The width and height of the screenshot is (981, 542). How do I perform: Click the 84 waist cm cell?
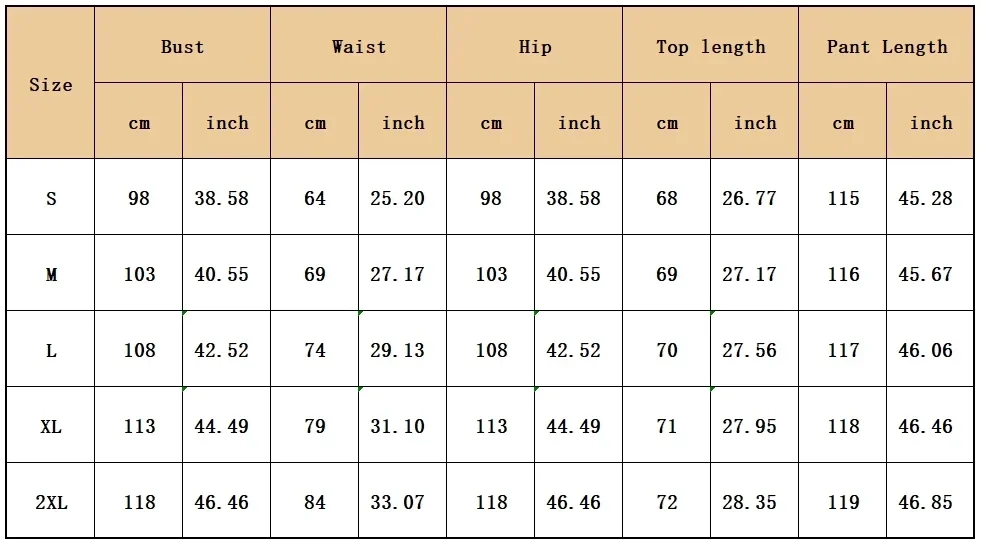[315, 501]
